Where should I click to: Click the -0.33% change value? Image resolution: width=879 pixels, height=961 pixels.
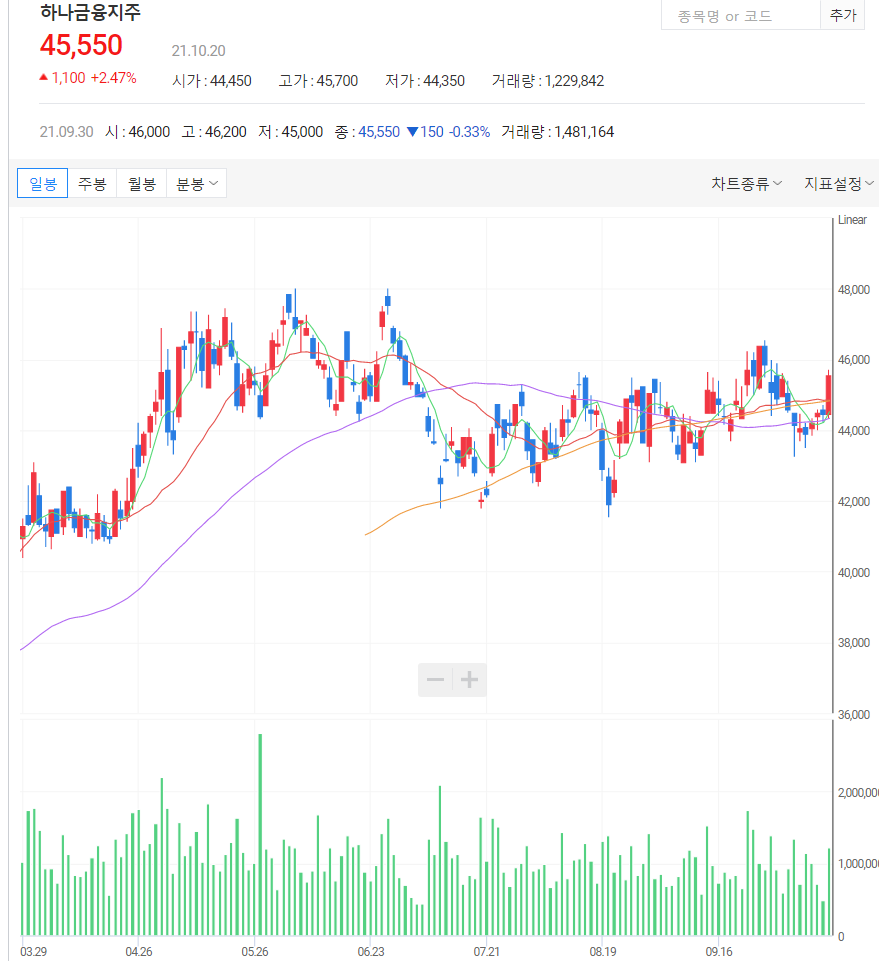pyautogui.click(x=470, y=132)
